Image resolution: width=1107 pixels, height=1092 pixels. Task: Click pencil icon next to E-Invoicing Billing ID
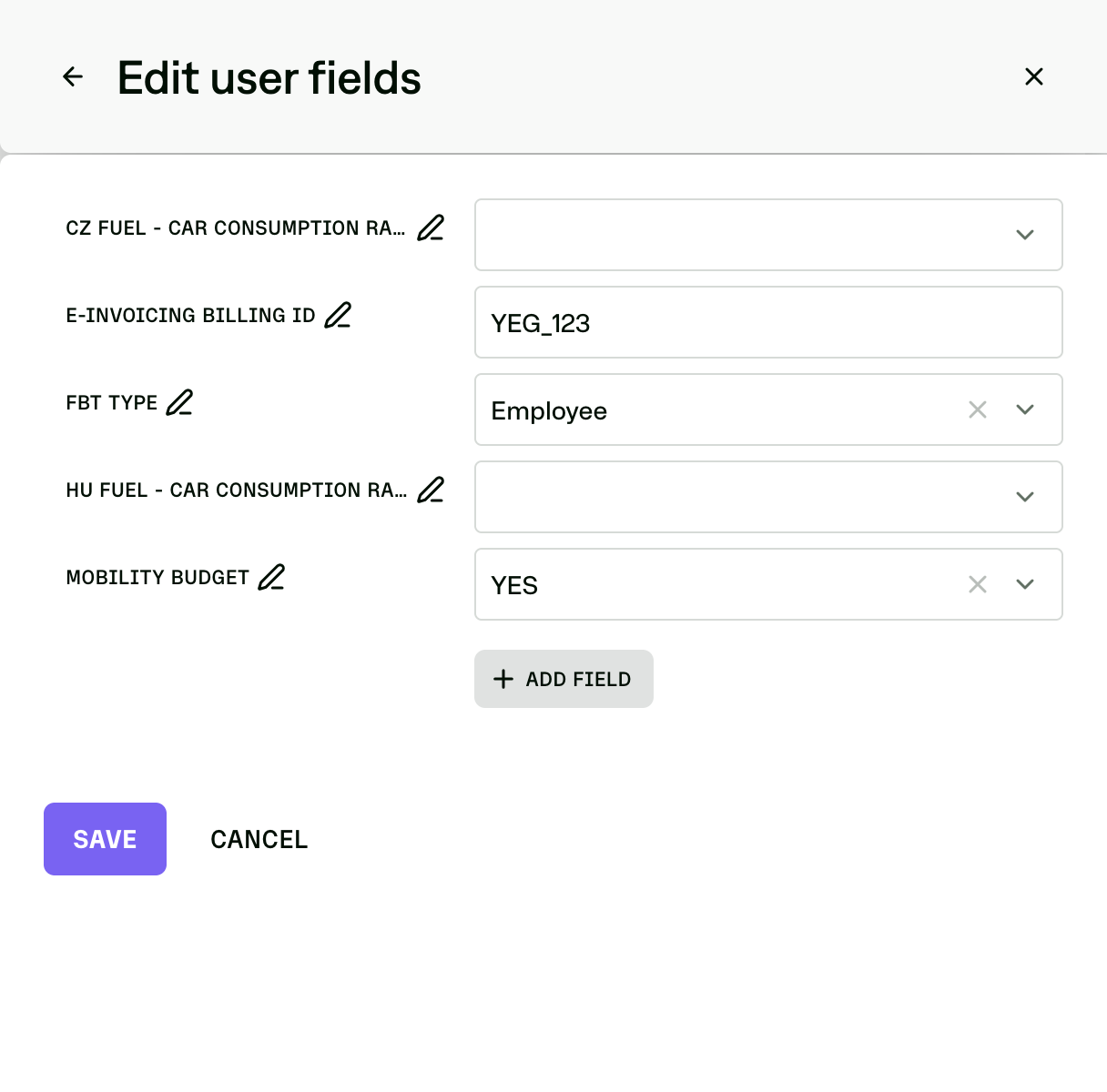[338, 315]
